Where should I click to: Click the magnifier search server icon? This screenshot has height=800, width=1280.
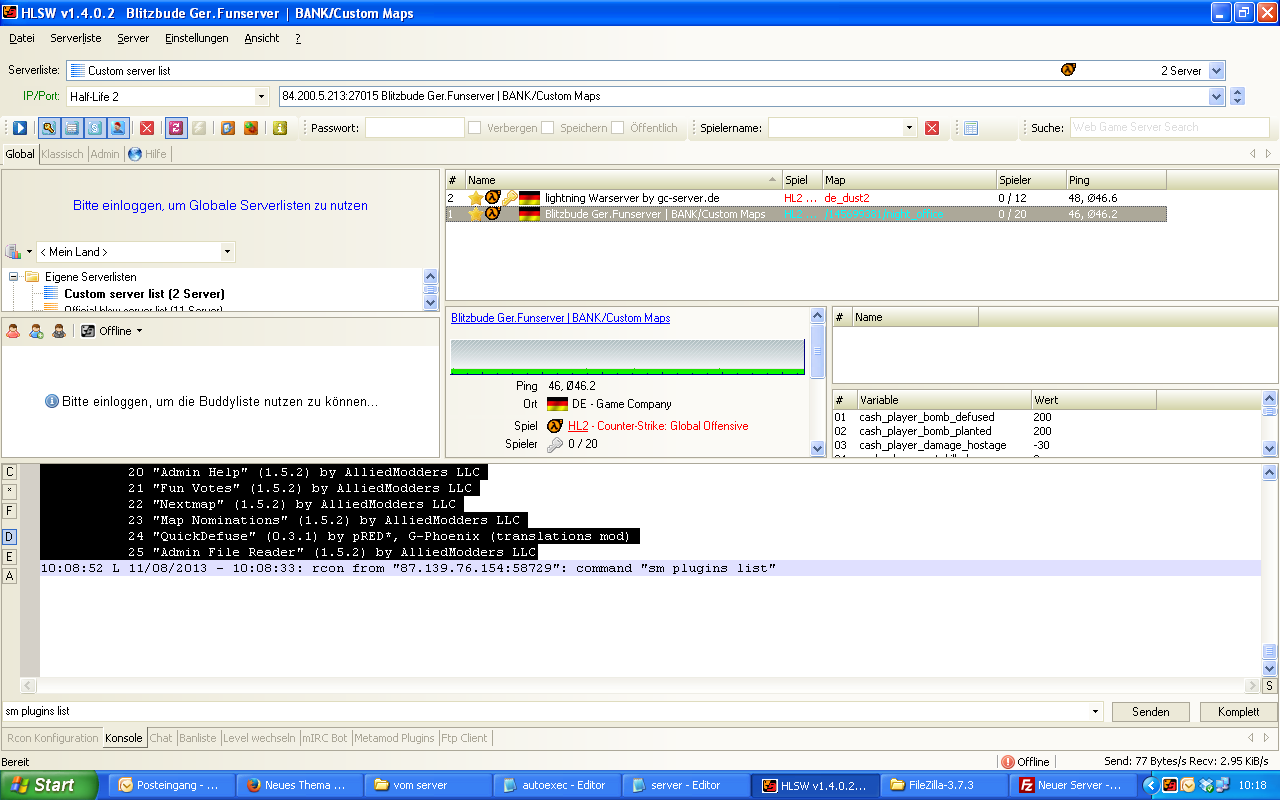[x=48, y=128]
